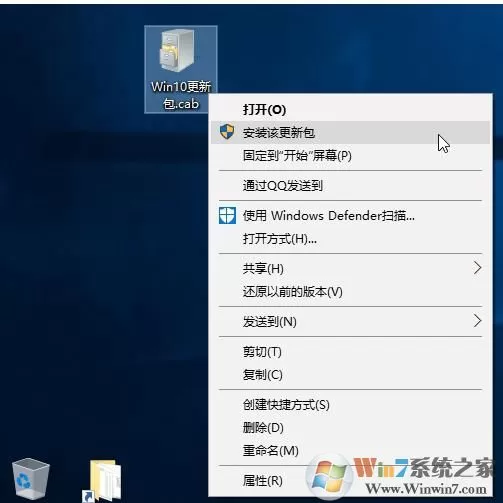Click the shield icon beside 安装该更新包
Screen dimensions: 503x503
click(x=227, y=132)
